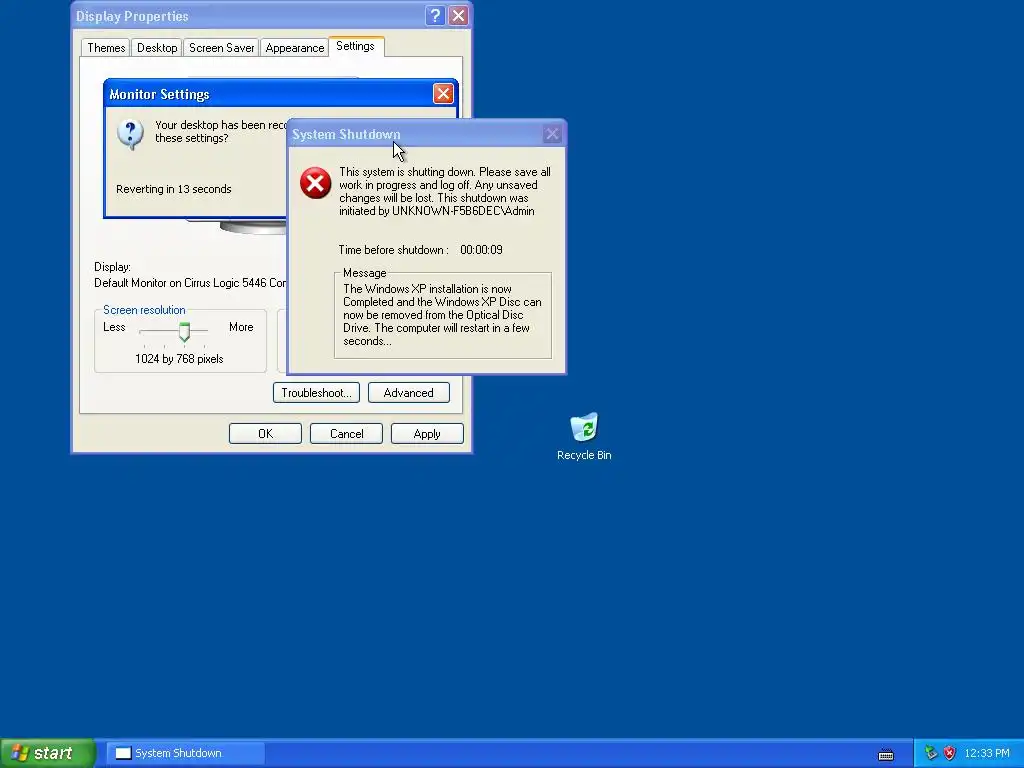Switch to the Desktop tab
Viewport: 1024px width, 768px height.
157,48
